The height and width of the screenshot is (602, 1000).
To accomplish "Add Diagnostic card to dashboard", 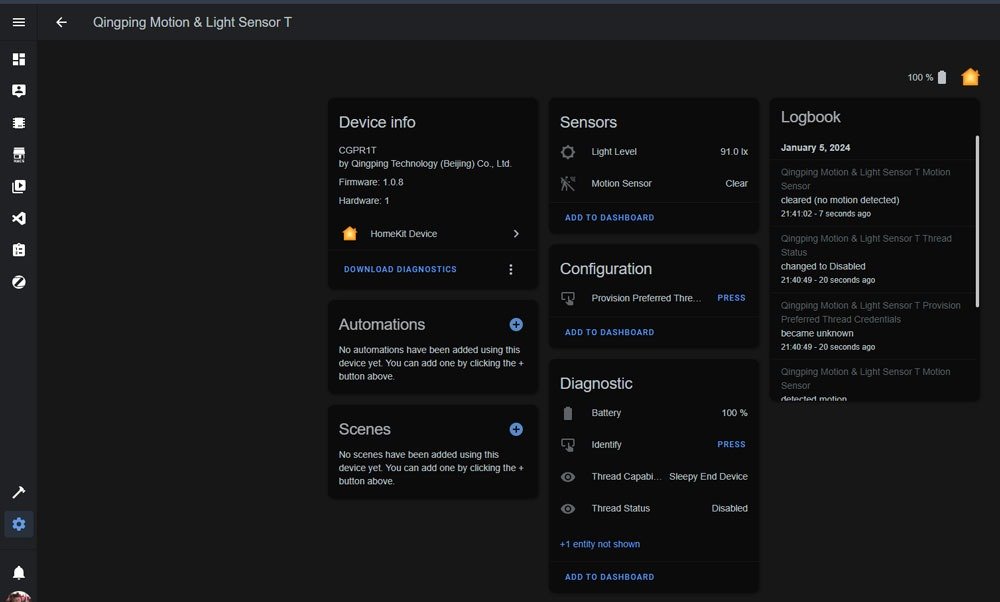I will [x=609, y=577].
